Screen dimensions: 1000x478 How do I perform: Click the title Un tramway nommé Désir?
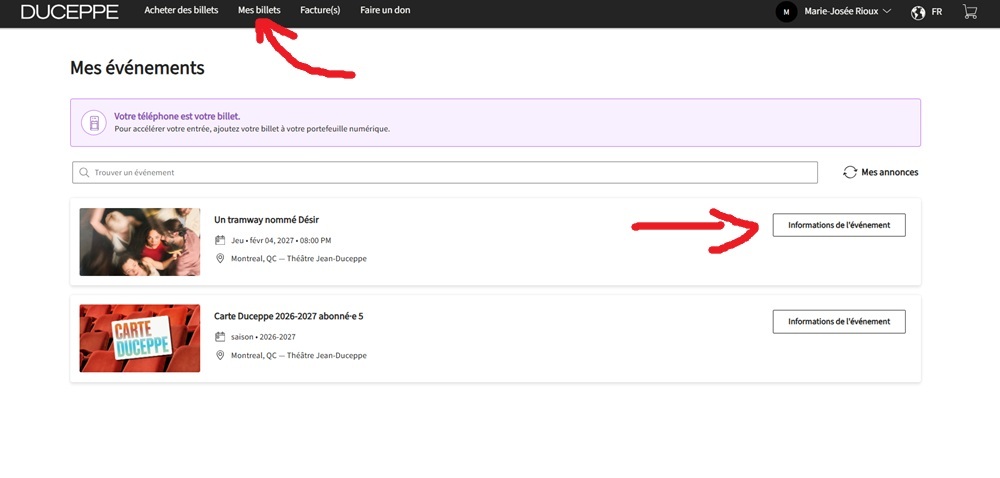267,220
